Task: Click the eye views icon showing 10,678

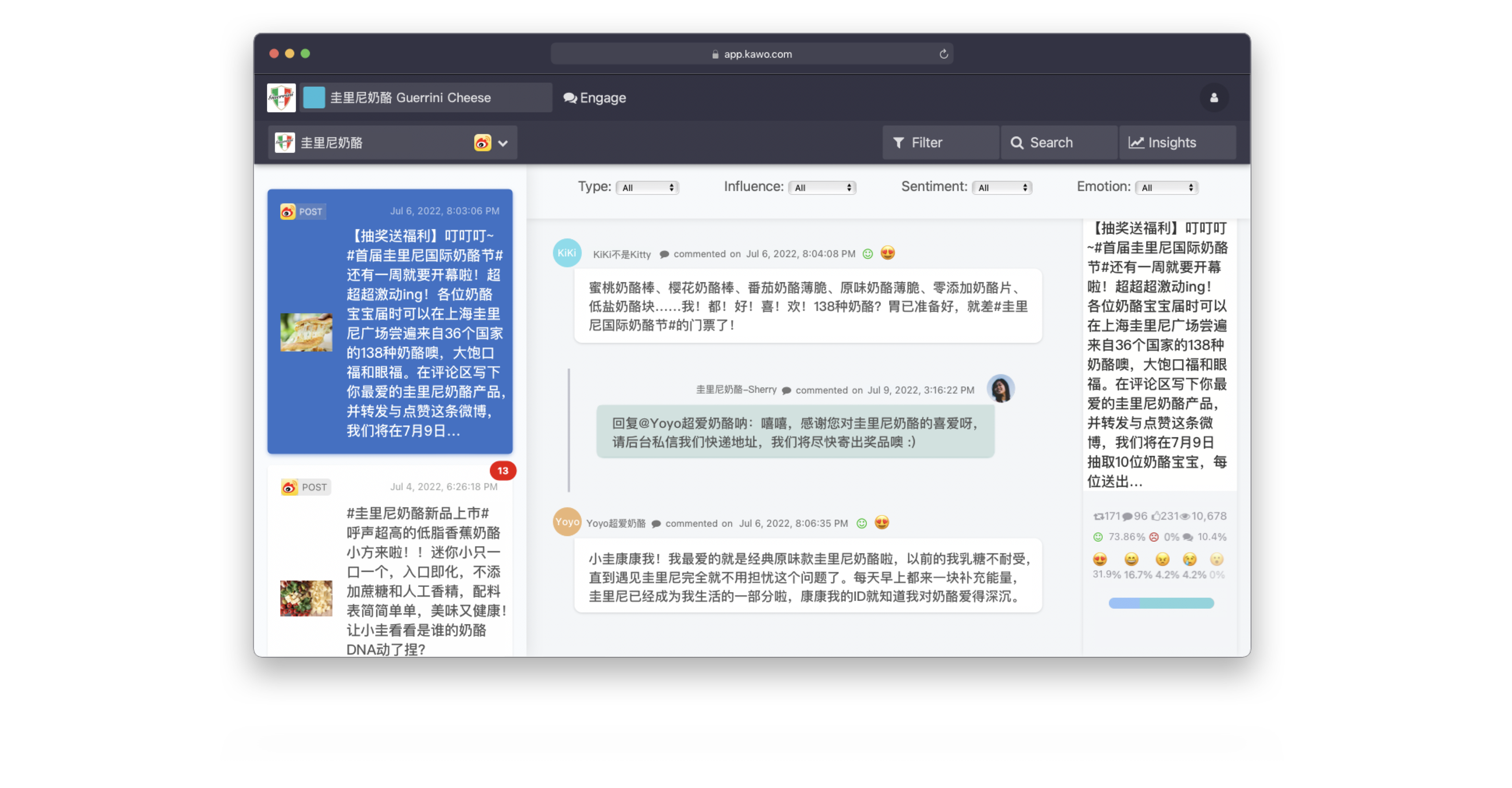Action: (x=1185, y=517)
